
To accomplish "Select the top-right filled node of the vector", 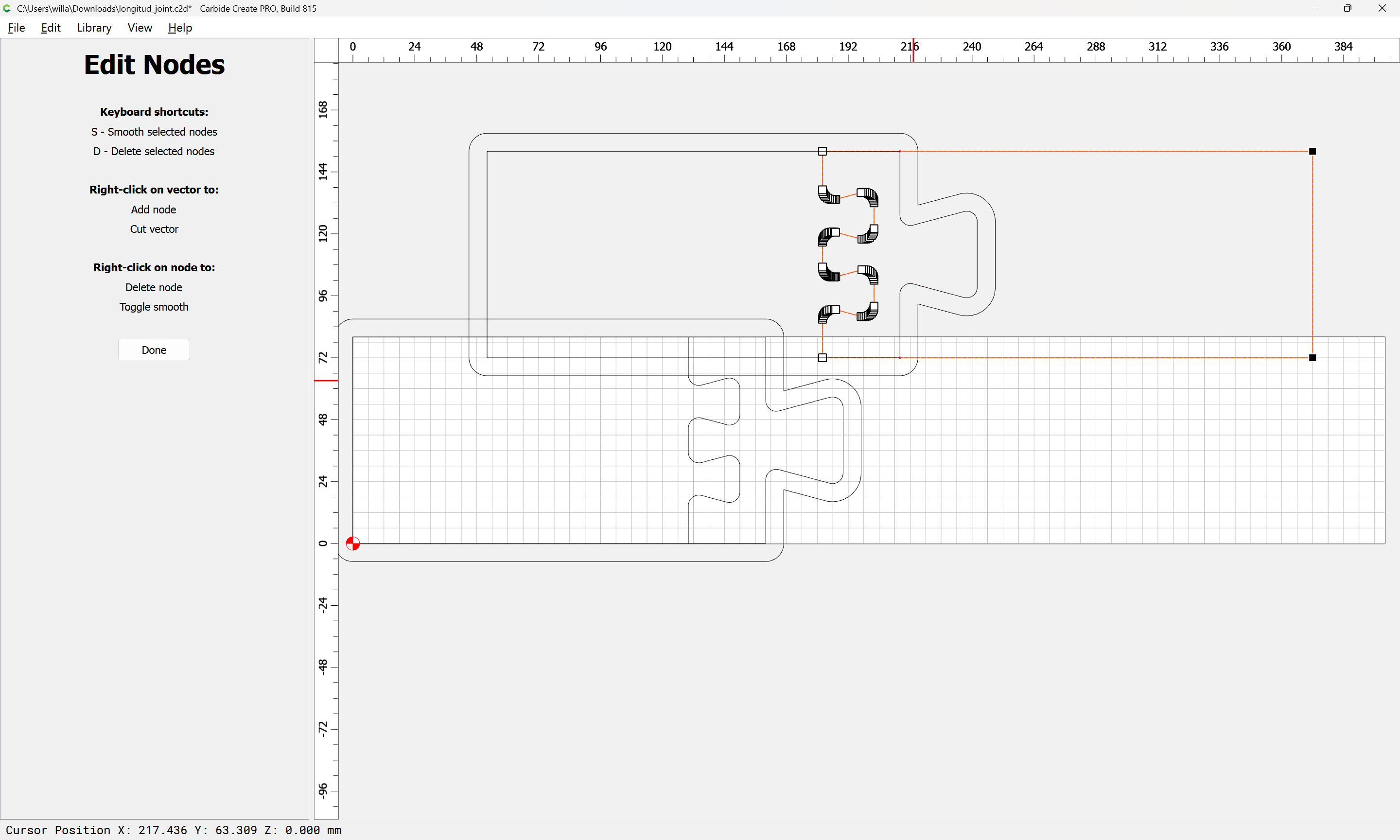I will (x=1312, y=151).
